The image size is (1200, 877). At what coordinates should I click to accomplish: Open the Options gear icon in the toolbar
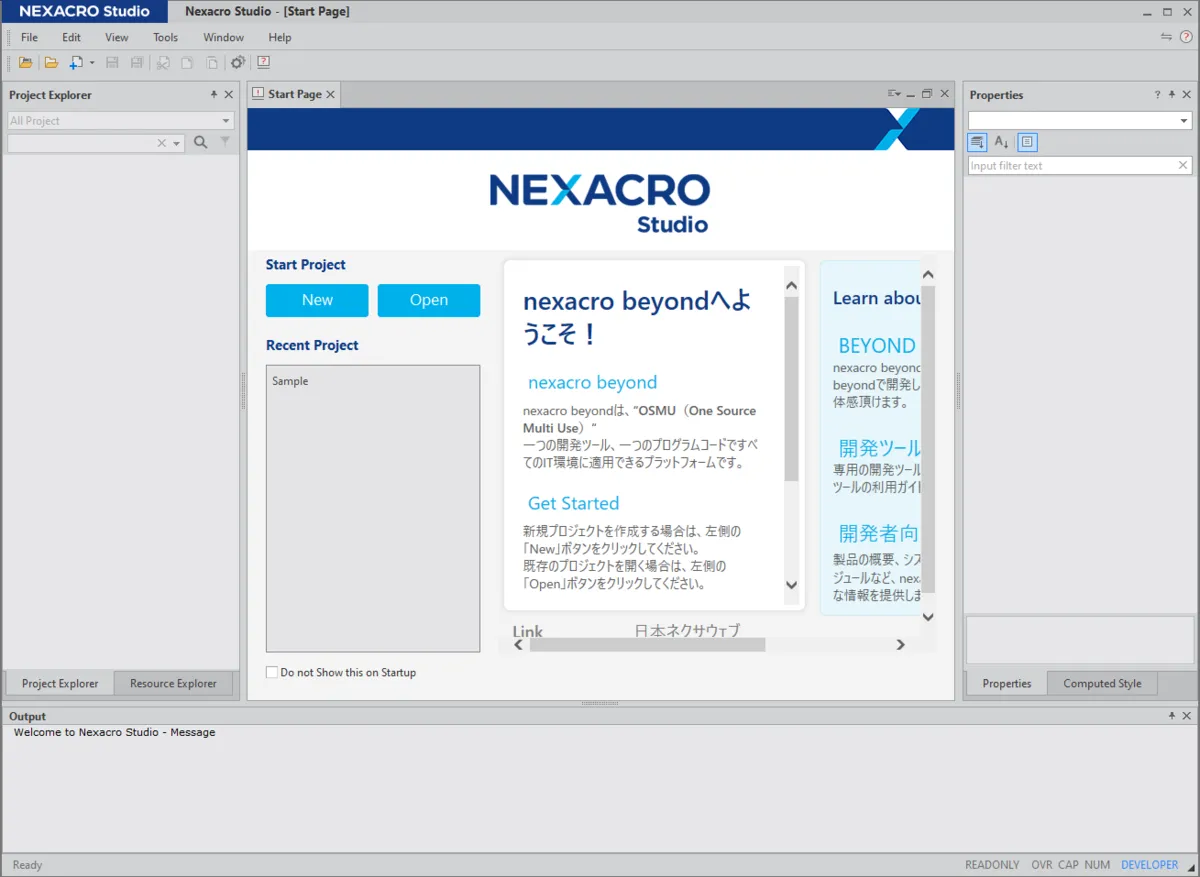point(237,62)
